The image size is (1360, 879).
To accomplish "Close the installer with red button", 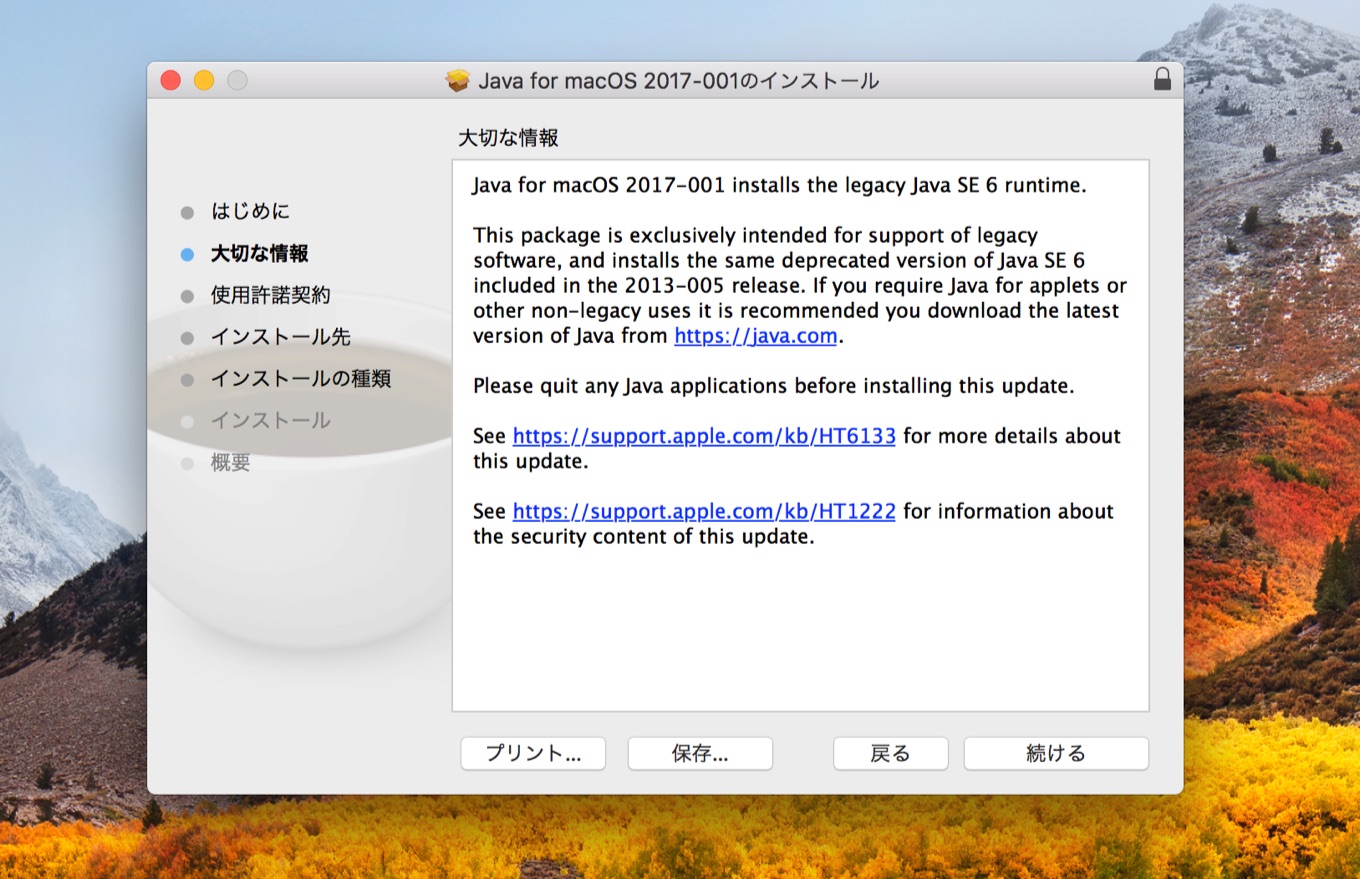I will tap(171, 81).
